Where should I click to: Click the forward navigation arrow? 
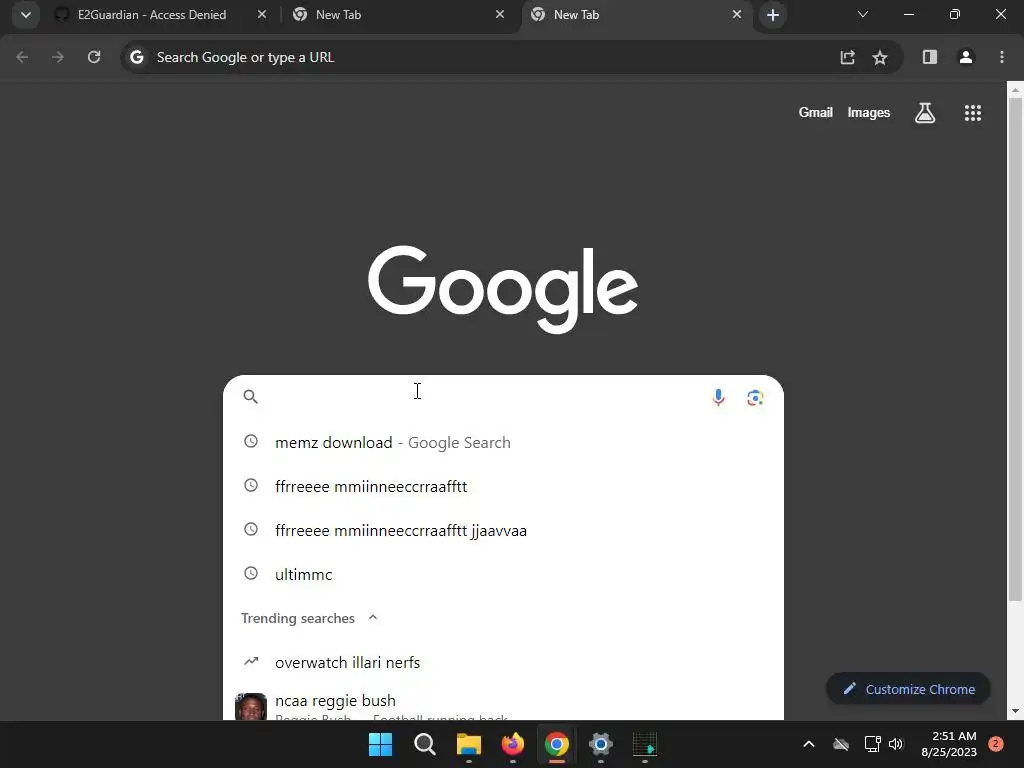pos(58,57)
